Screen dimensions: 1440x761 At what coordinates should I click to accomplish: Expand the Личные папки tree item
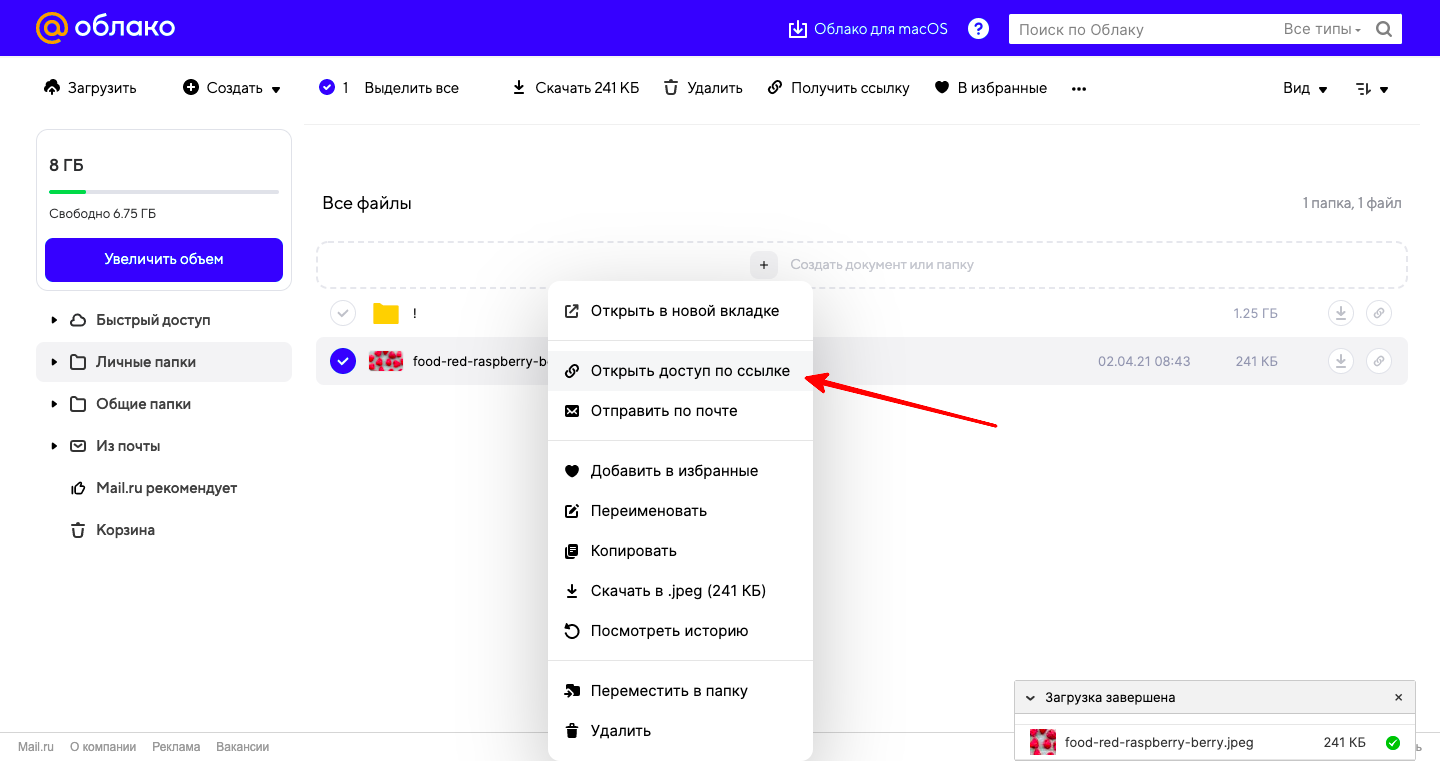54,362
